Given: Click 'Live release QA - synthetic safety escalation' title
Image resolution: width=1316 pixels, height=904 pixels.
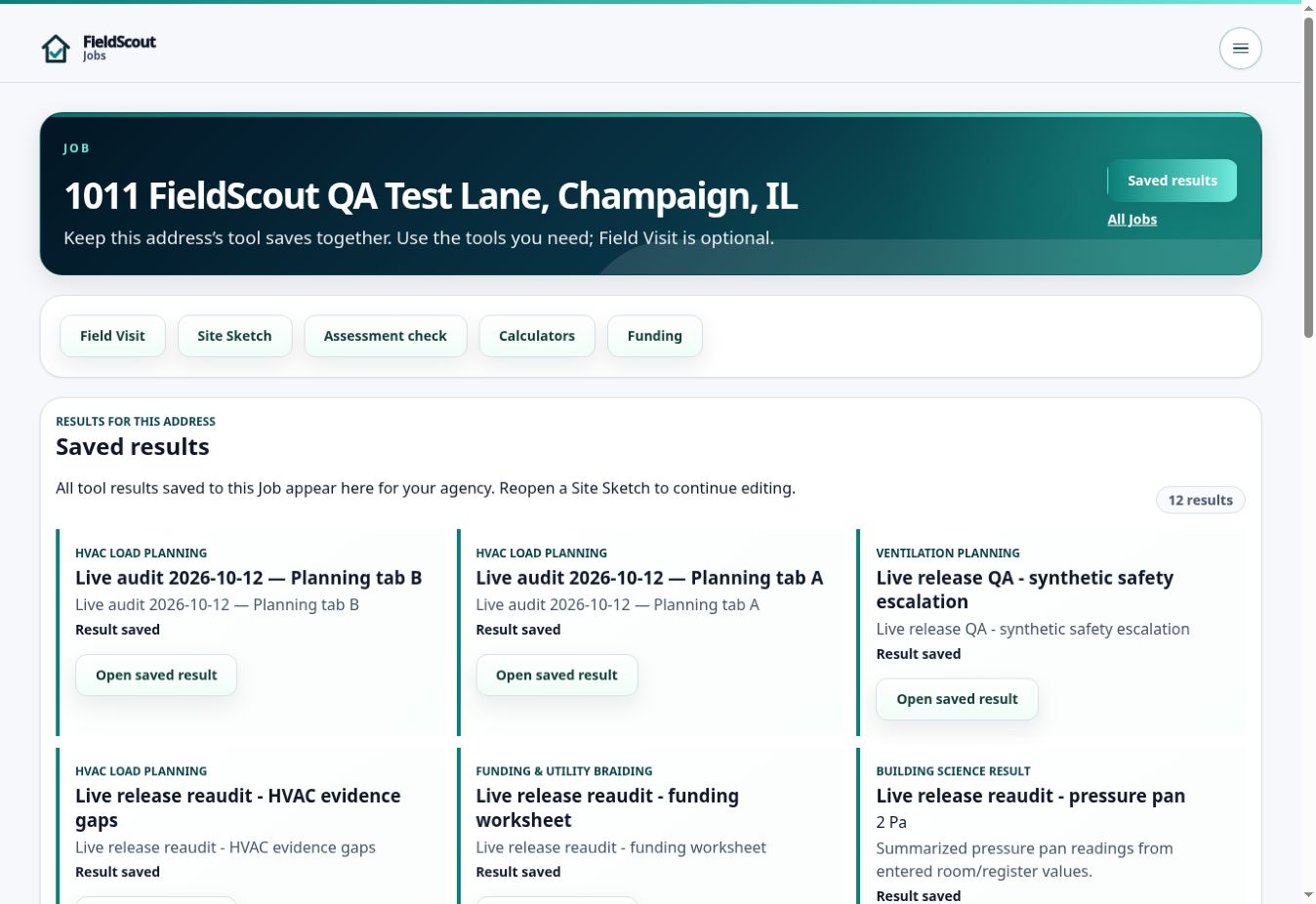Looking at the screenshot, I should [1025, 590].
